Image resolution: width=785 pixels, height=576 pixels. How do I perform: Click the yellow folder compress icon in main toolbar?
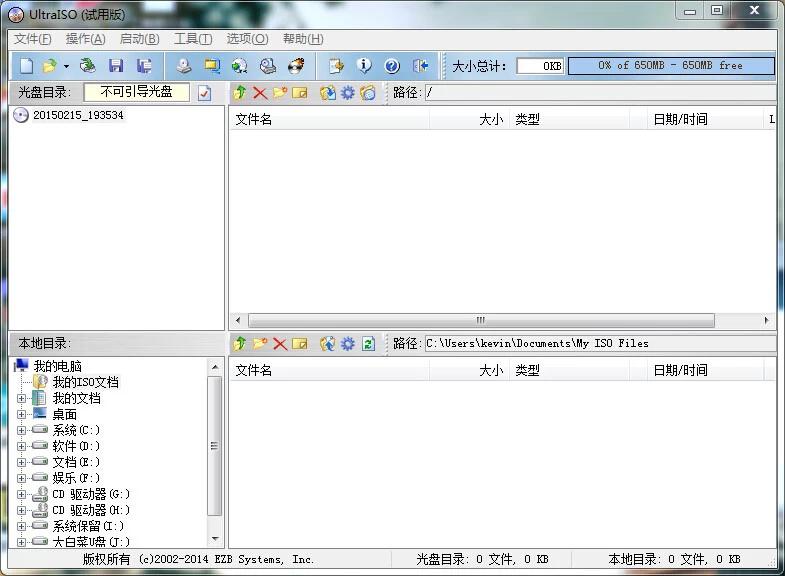tap(212, 66)
